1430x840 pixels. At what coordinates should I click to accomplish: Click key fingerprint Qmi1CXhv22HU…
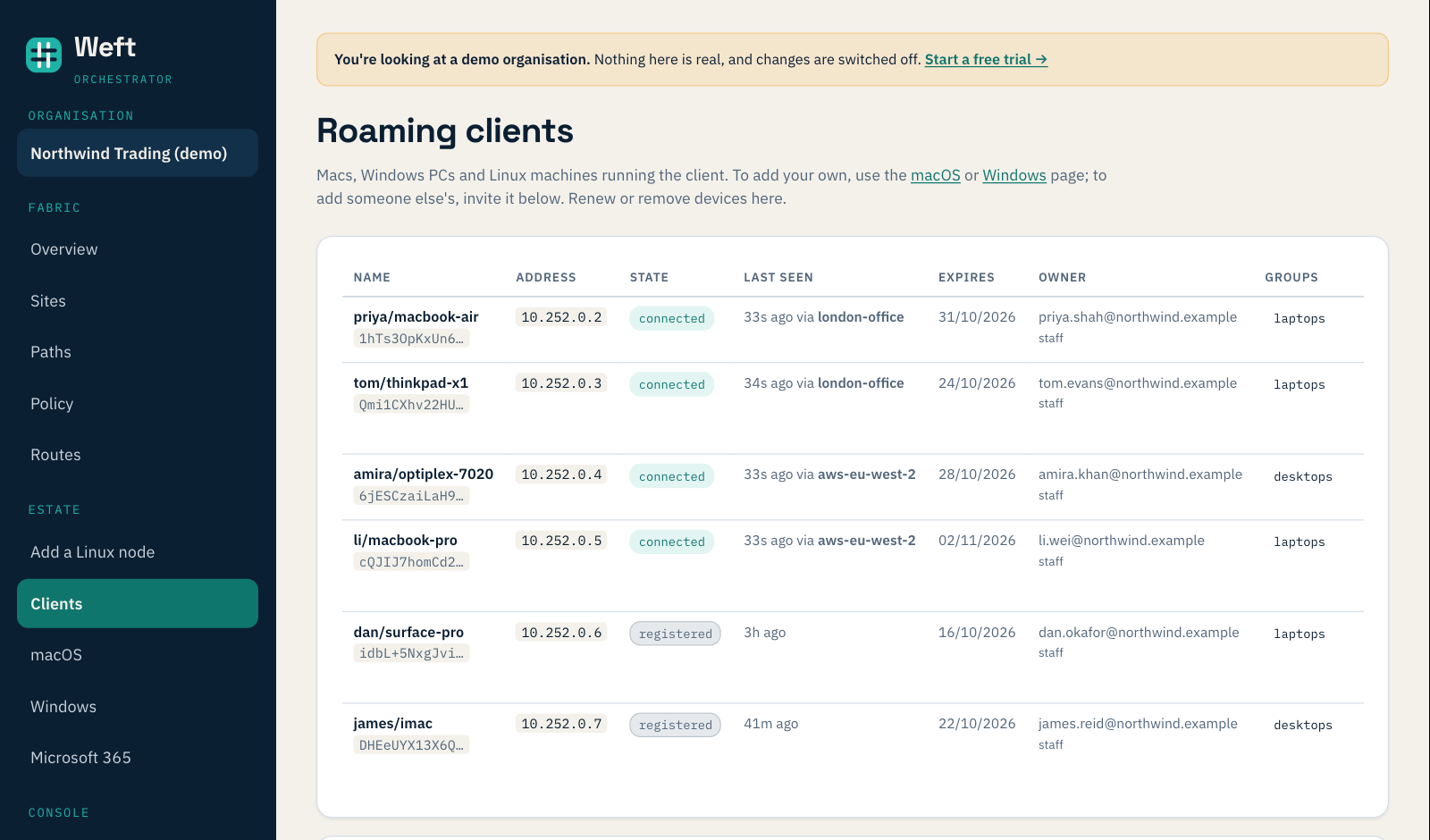pyautogui.click(x=411, y=405)
